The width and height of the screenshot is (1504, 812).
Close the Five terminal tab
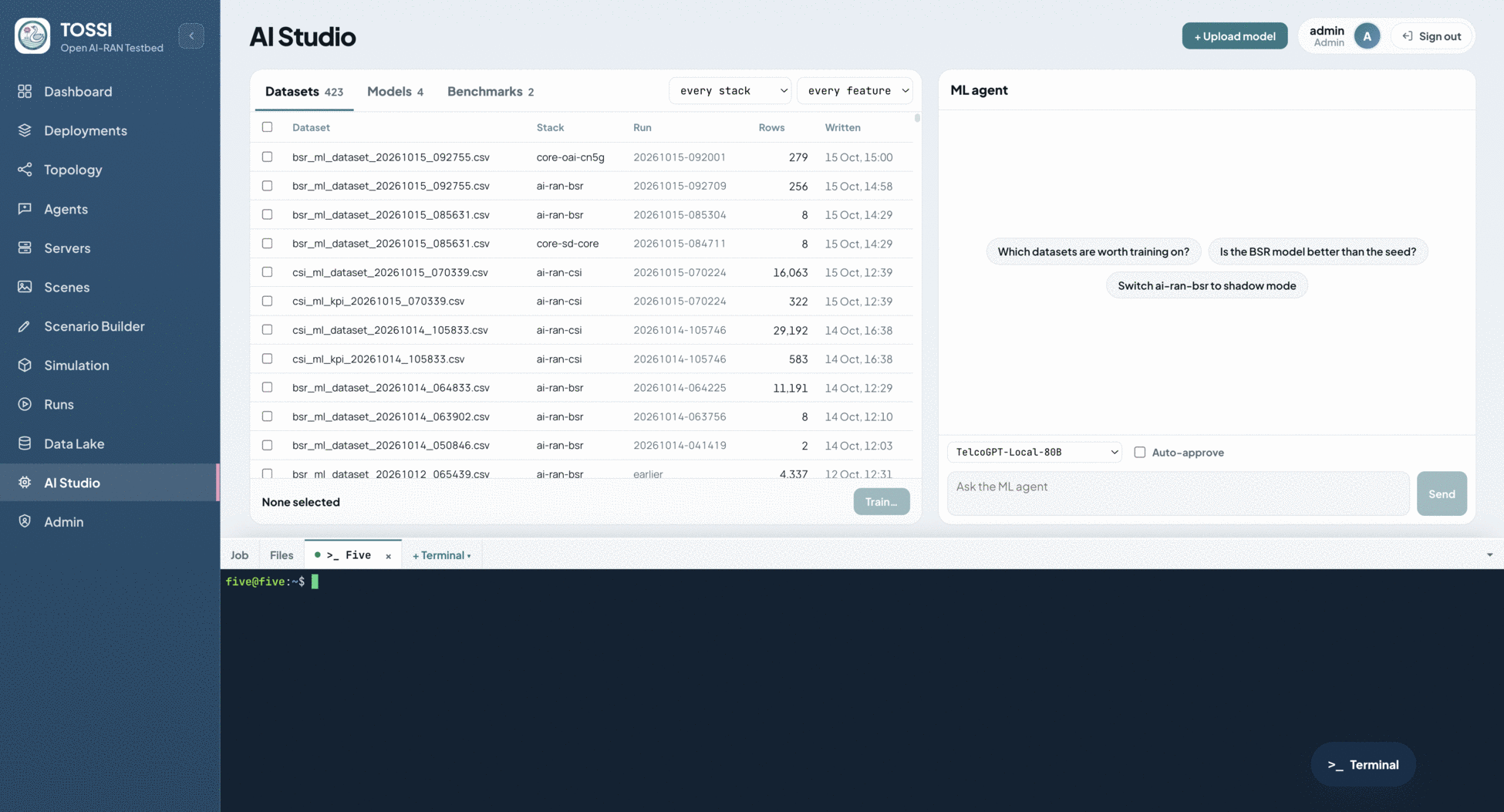click(388, 556)
